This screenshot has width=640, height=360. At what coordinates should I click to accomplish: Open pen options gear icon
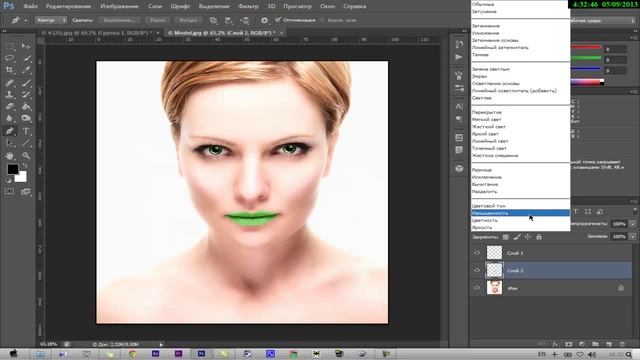pos(264,20)
